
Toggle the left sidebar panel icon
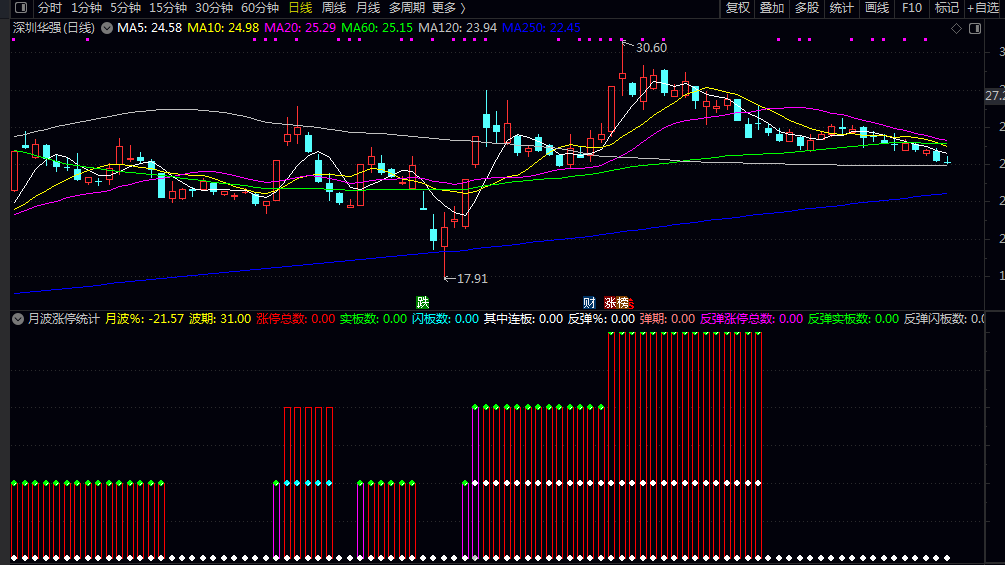click(x=20, y=8)
